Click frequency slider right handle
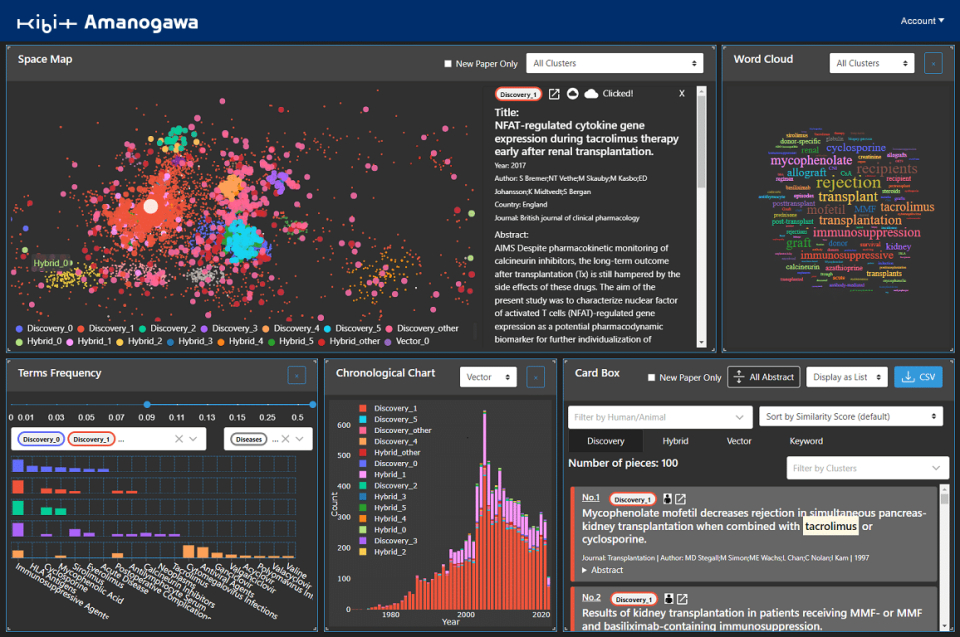 click(x=313, y=404)
